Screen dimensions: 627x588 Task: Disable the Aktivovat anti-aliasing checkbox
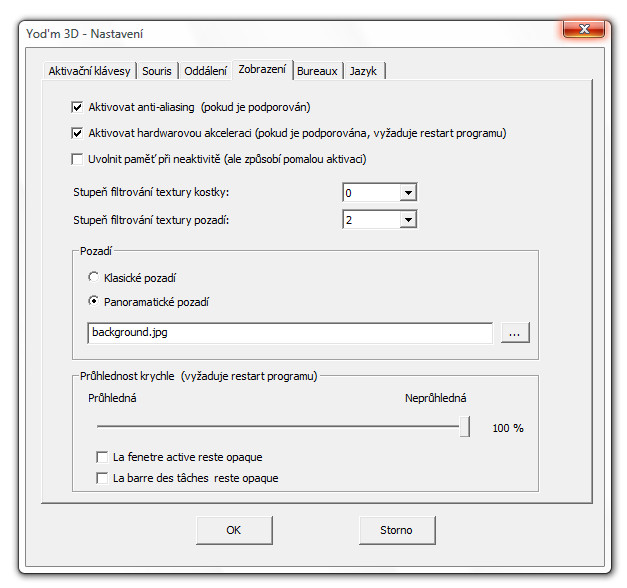point(77,107)
